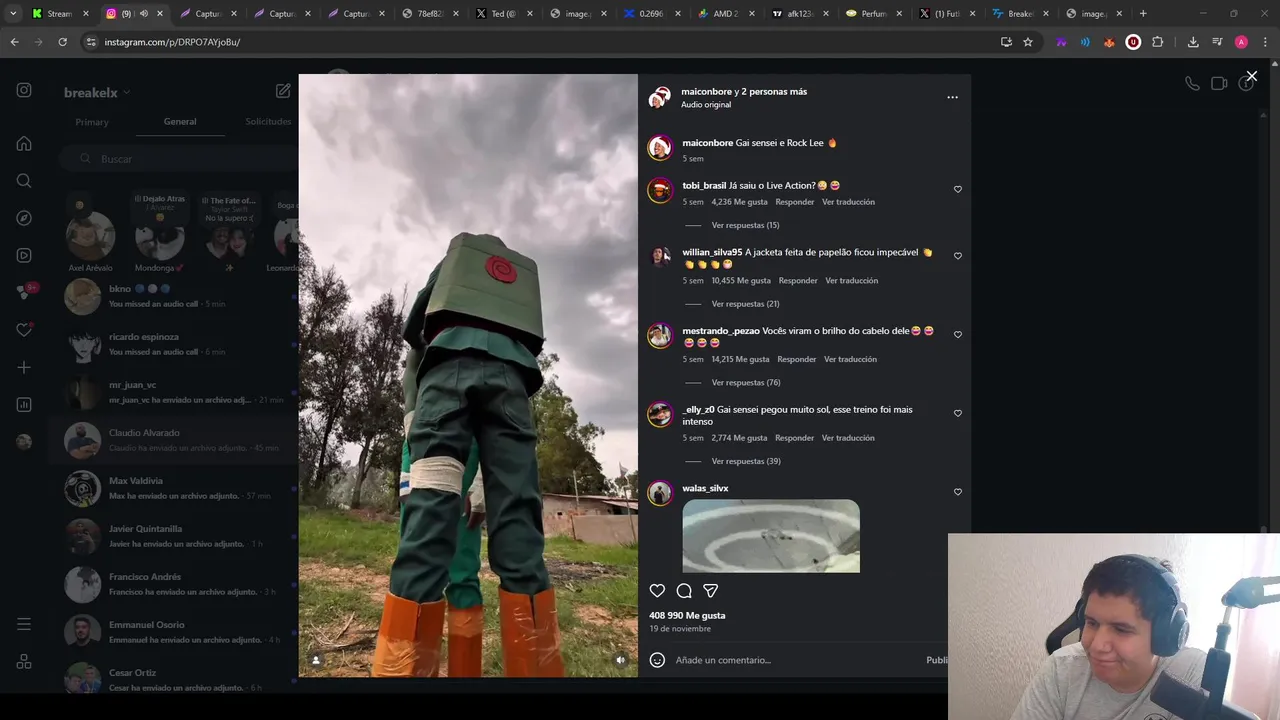Reload the page with browser refresh
The width and height of the screenshot is (1280, 720).
(x=62, y=42)
